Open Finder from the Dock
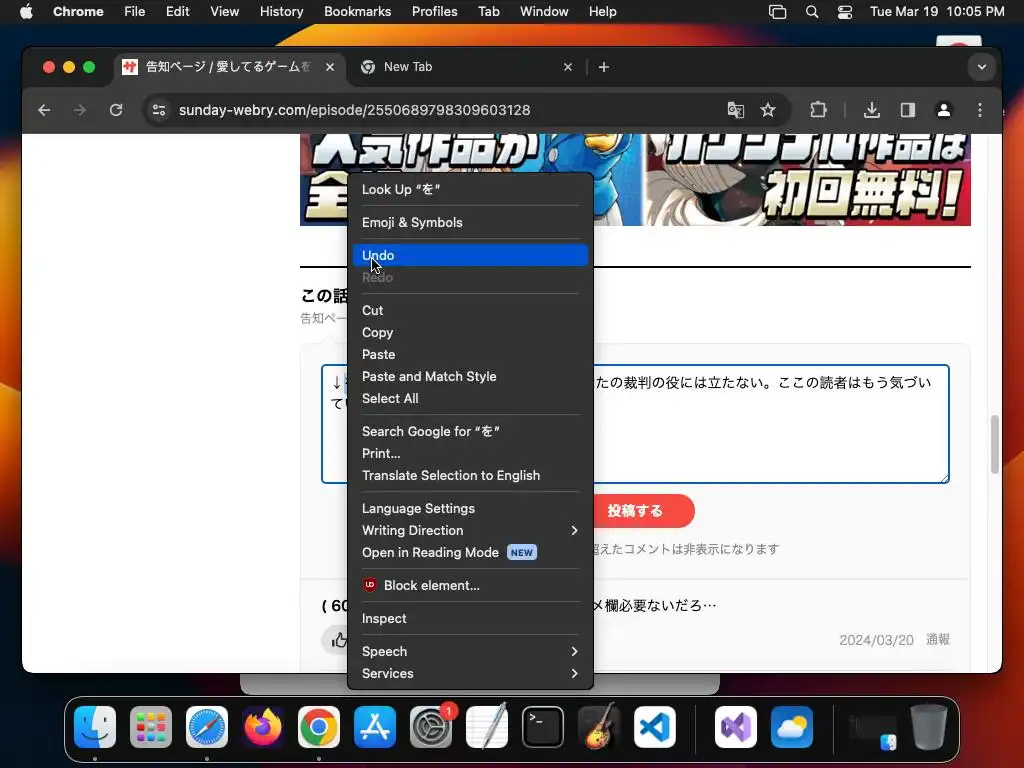The width and height of the screenshot is (1024, 768). [95, 727]
